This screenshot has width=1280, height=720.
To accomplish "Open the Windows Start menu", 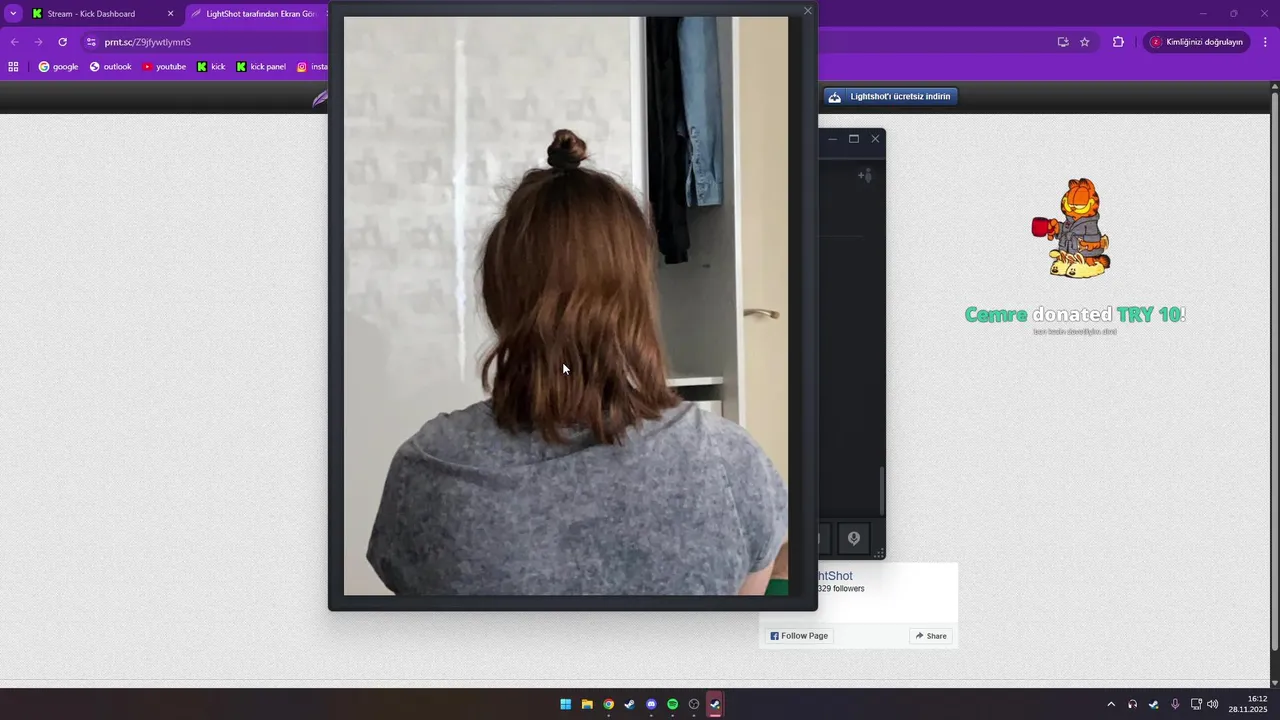I will pyautogui.click(x=566, y=704).
